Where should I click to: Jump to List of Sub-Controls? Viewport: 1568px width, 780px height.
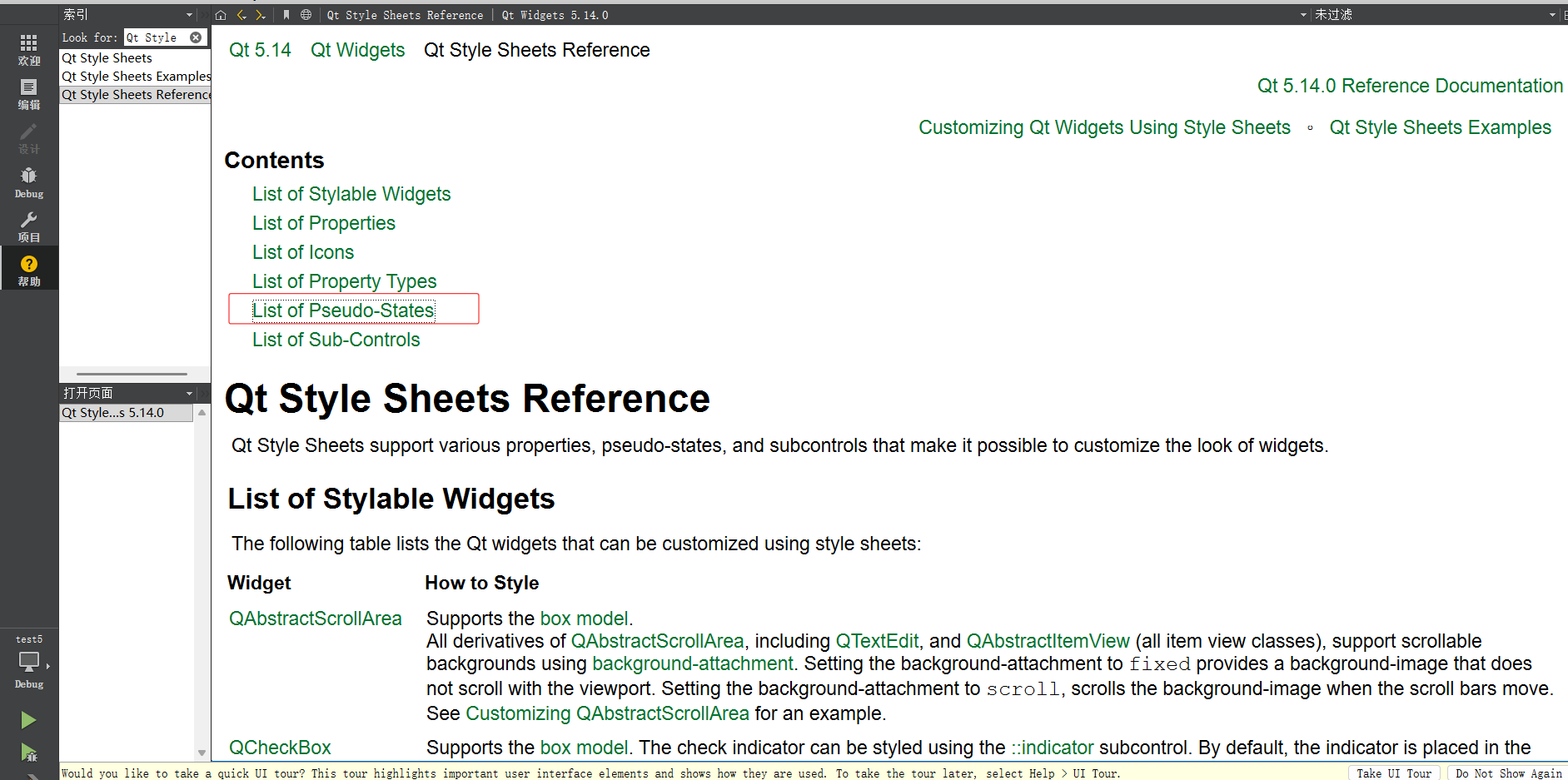(336, 340)
